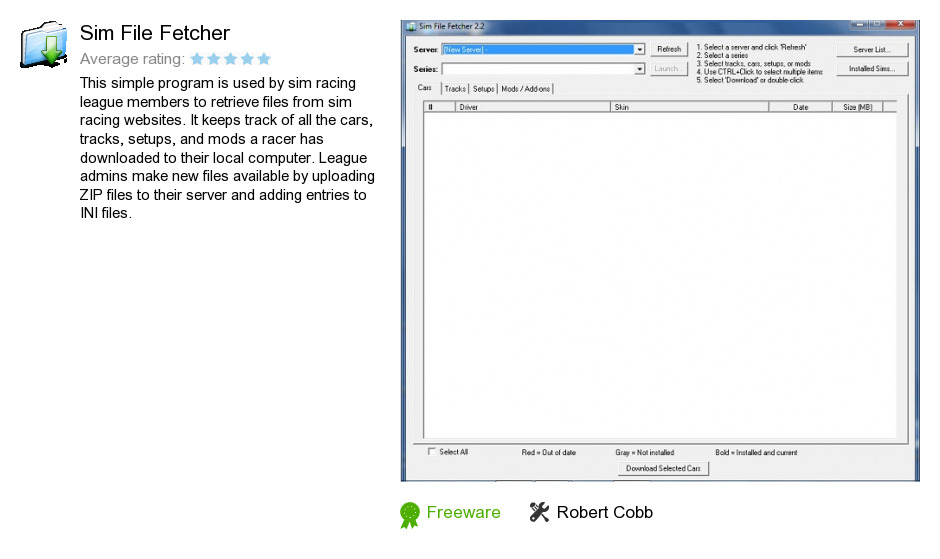Click the small app icon in window title bar
940x559 pixels.
(411, 26)
